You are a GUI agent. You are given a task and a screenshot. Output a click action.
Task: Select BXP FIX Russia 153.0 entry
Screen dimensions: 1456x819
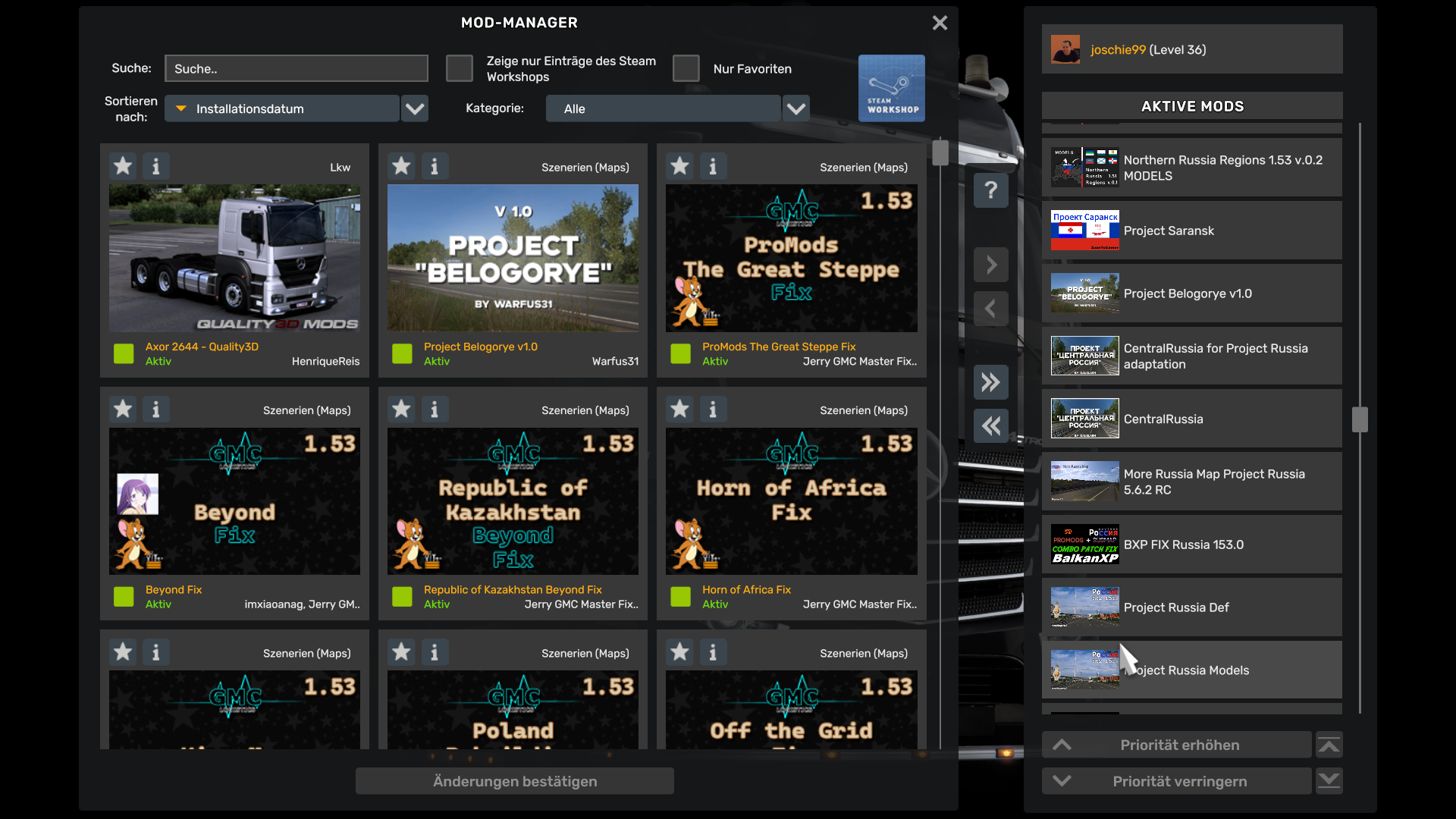click(1192, 544)
